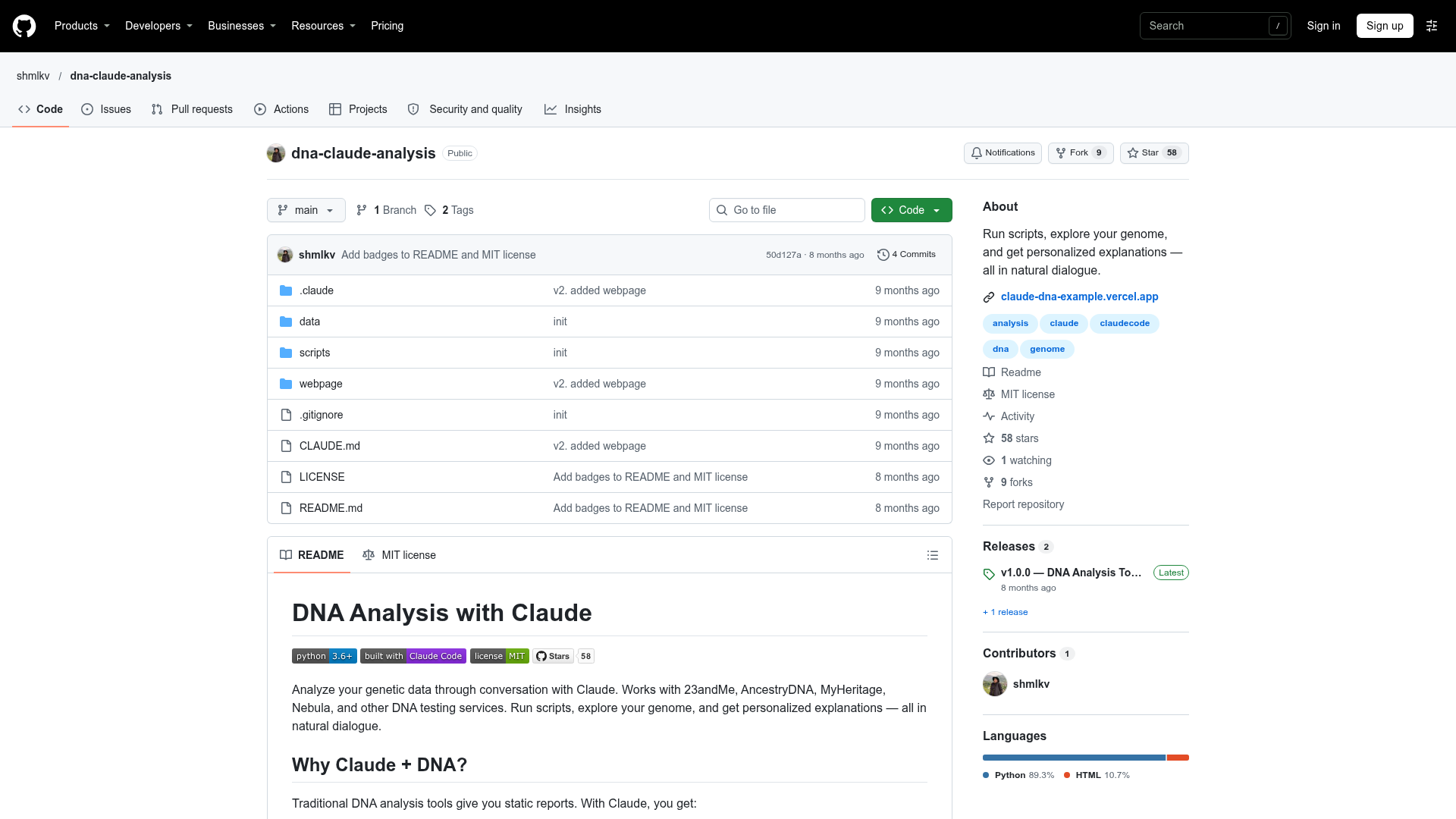Open the Insights tab
The height and width of the screenshot is (819, 1456).
pos(573,109)
